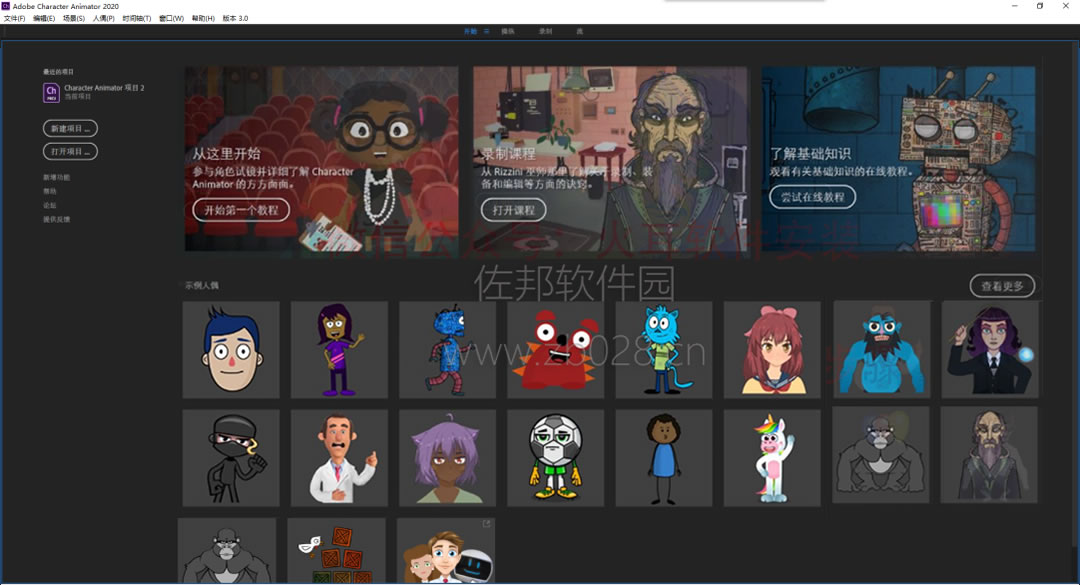
Task: Open the 帮助 link in the sidebar
Action: point(50,192)
